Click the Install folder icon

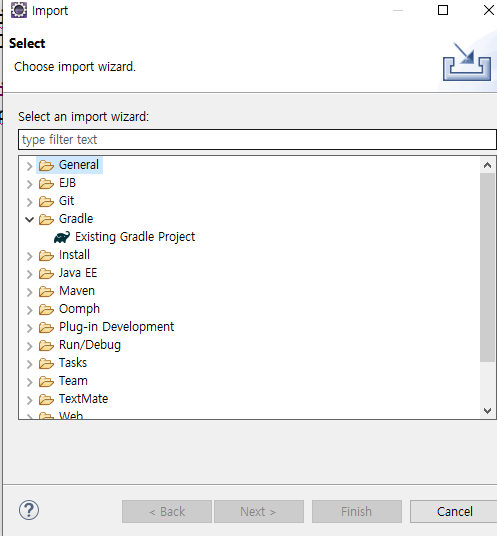click(46, 255)
